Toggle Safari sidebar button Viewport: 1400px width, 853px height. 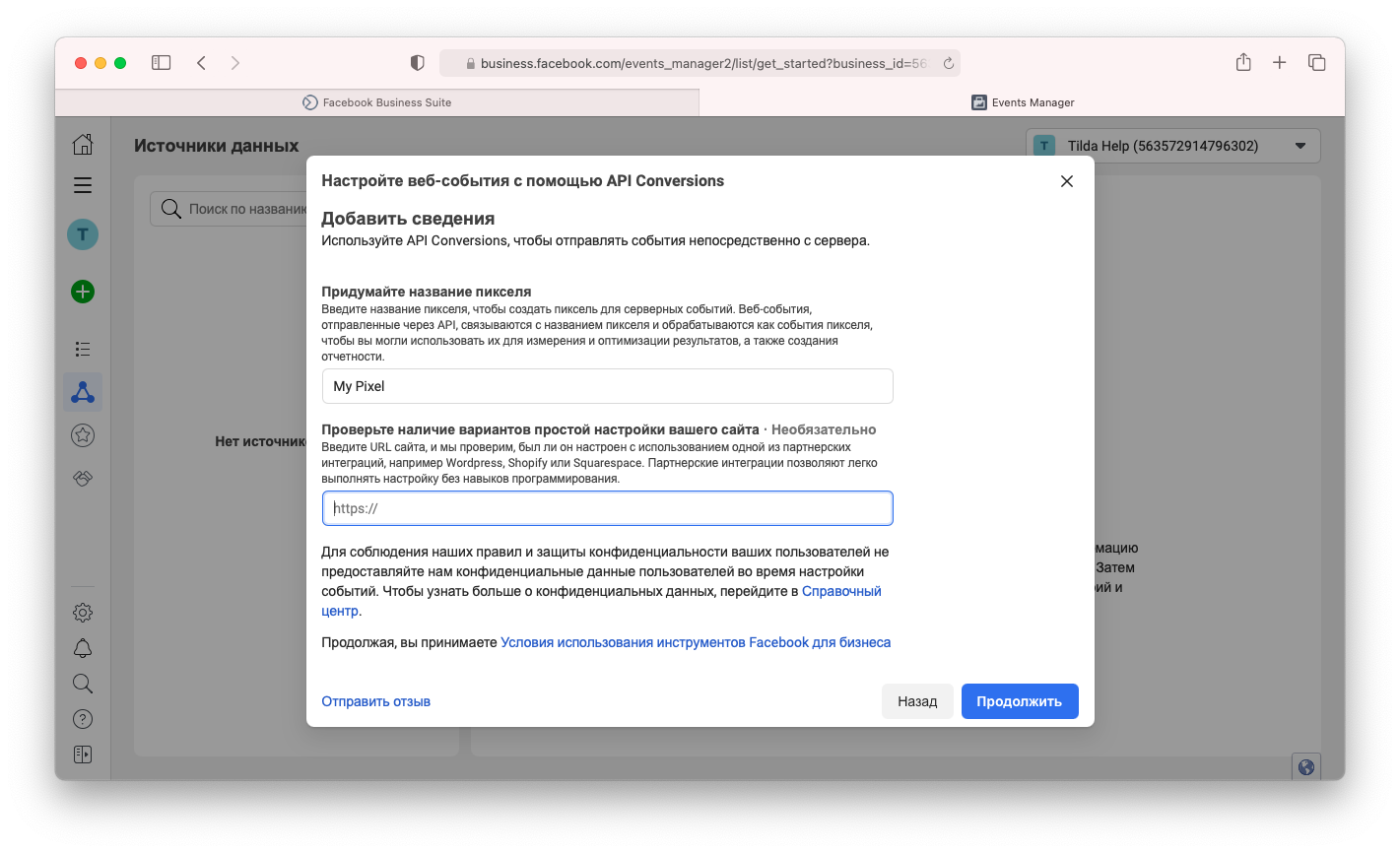pyautogui.click(x=162, y=63)
